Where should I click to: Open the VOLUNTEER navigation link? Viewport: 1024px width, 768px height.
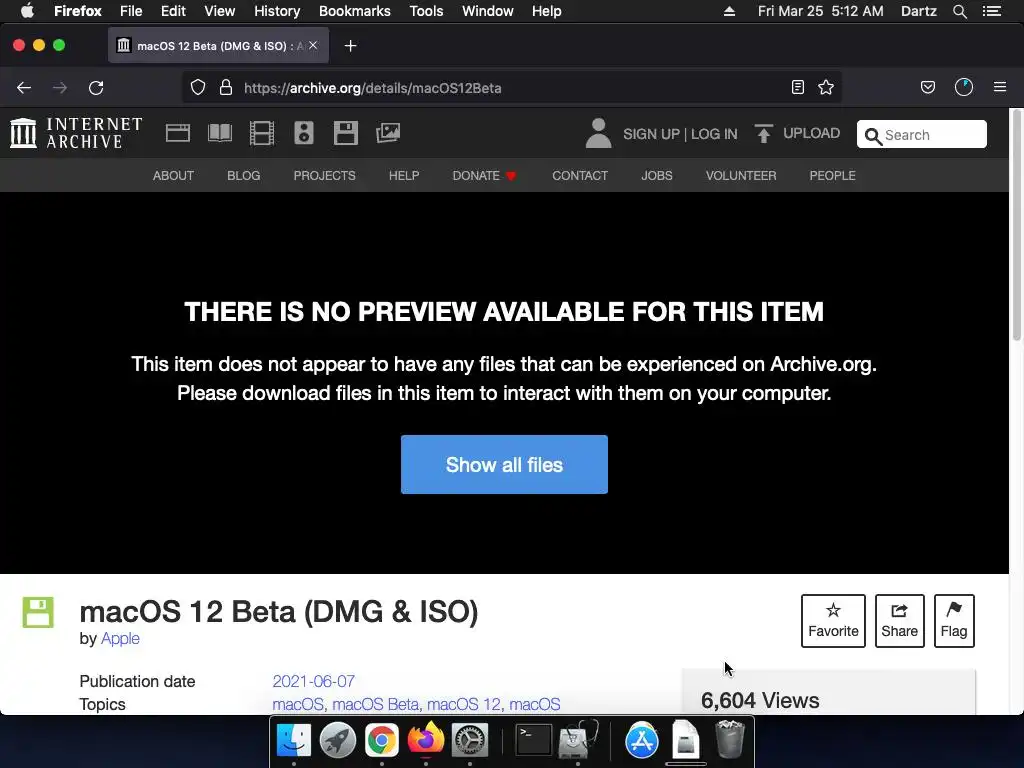tap(741, 176)
